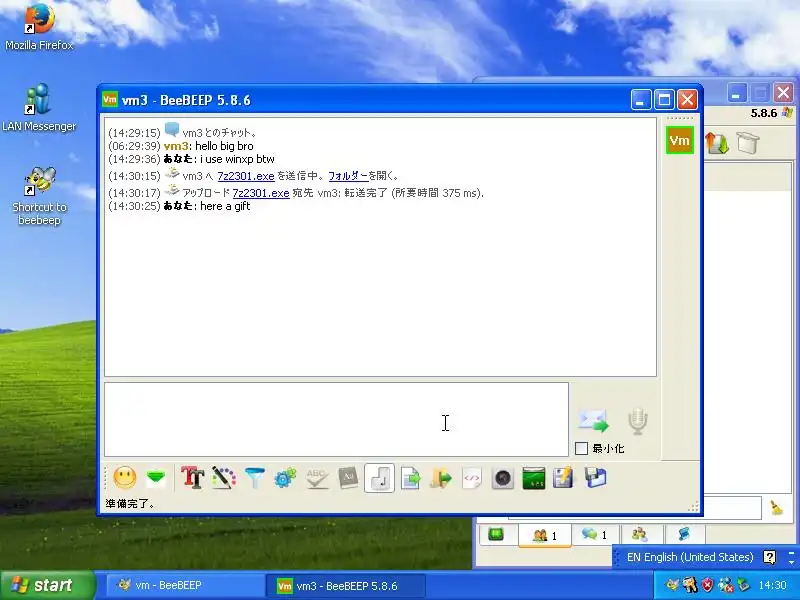Open the emoticon smiley picker
The width and height of the screenshot is (800, 600).
click(x=124, y=479)
